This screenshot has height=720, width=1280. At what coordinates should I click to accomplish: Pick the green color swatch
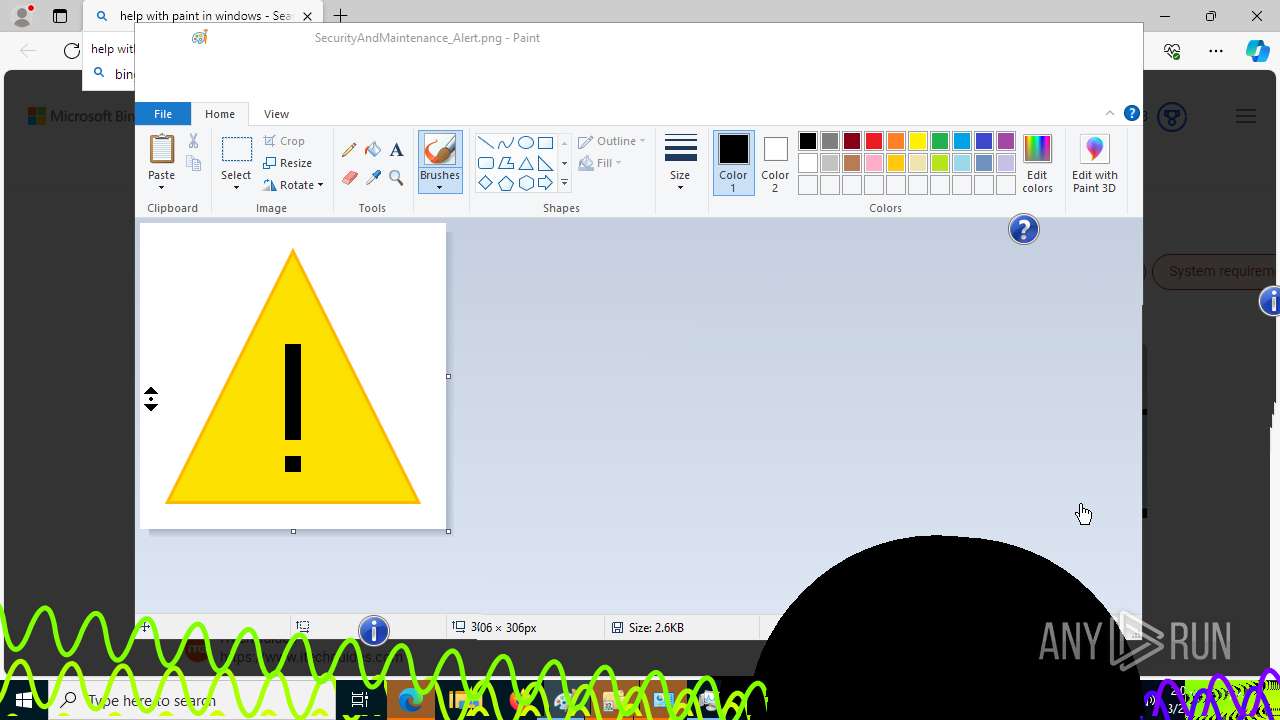point(940,141)
